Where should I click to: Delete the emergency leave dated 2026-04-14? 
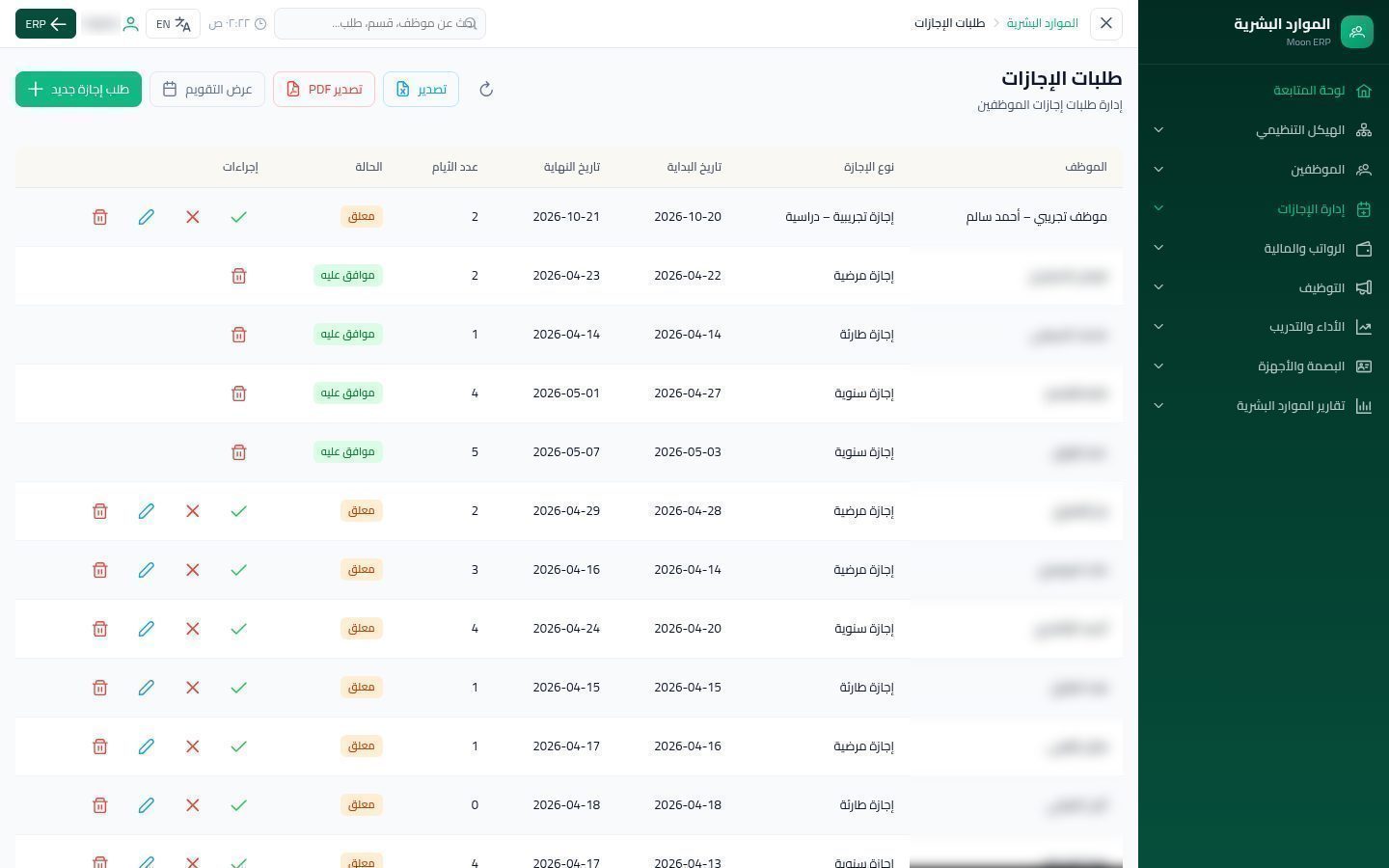[x=239, y=335]
